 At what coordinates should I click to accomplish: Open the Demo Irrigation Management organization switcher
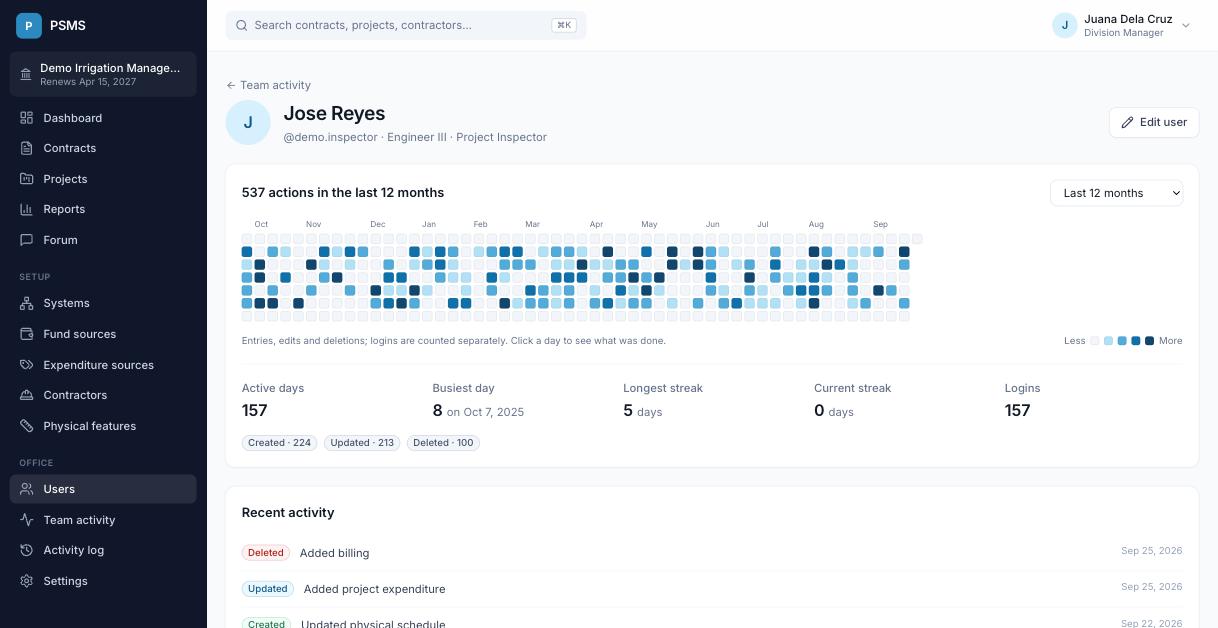103,74
